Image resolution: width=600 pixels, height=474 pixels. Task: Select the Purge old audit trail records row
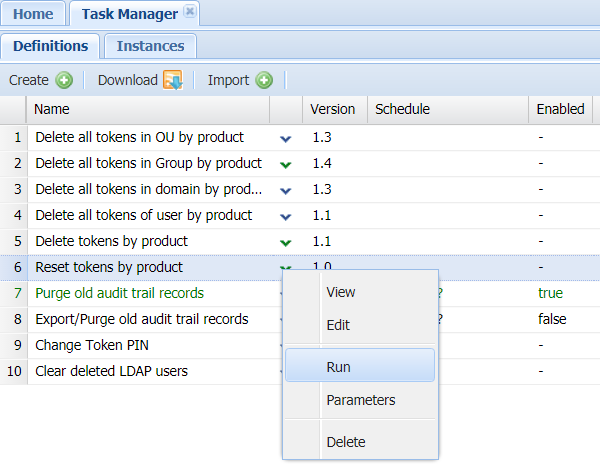pyautogui.click(x=119, y=293)
